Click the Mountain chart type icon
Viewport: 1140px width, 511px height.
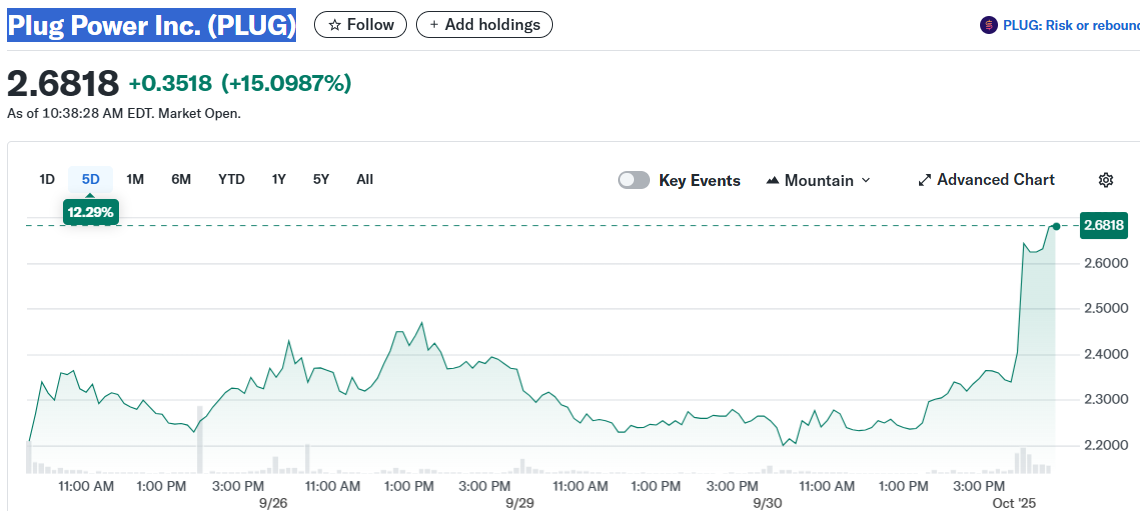tap(772, 180)
